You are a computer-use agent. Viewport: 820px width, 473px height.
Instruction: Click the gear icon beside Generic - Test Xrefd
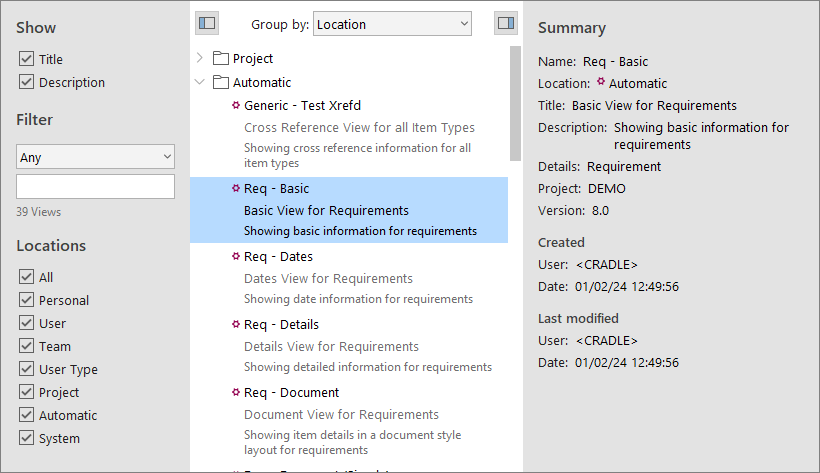tap(236, 105)
